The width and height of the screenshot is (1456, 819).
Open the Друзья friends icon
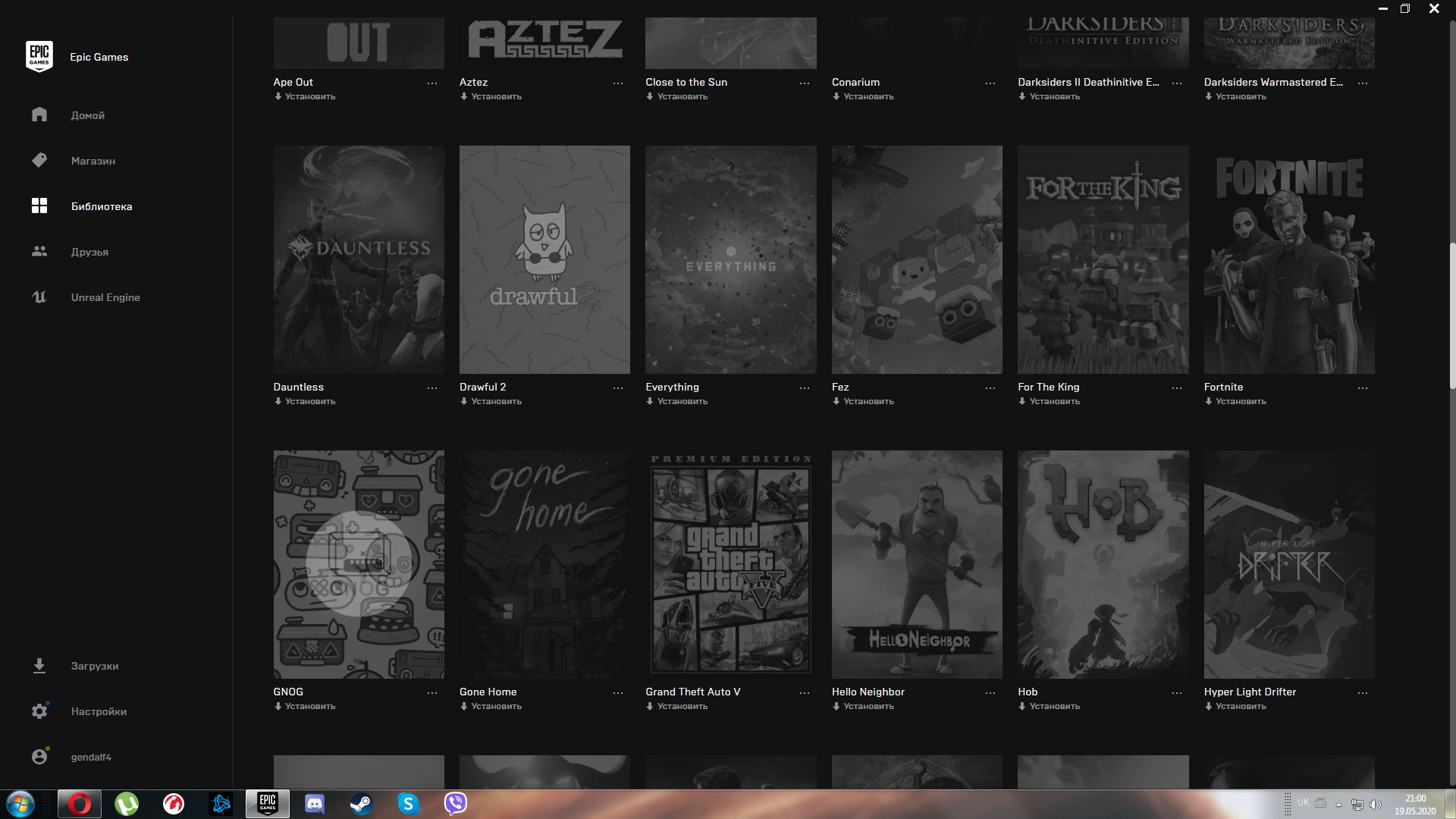[39, 251]
